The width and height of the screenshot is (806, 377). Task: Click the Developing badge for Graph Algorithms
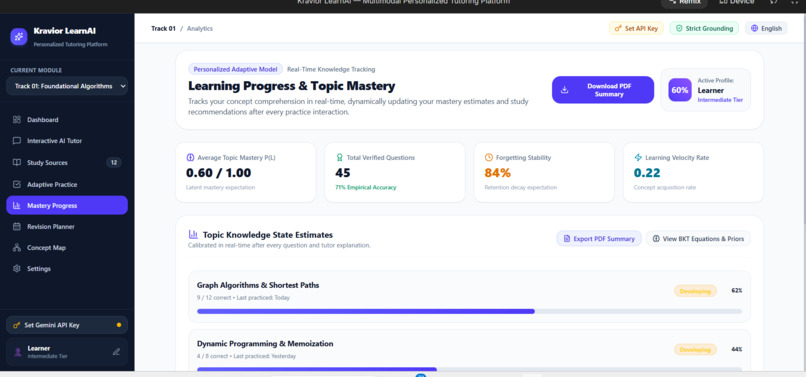click(695, 291)
